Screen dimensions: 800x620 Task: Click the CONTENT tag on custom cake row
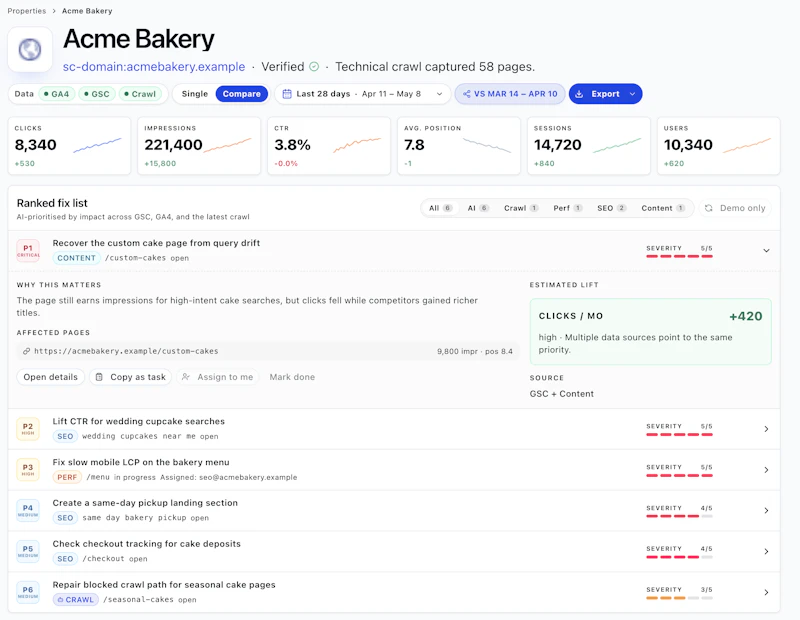77,258
